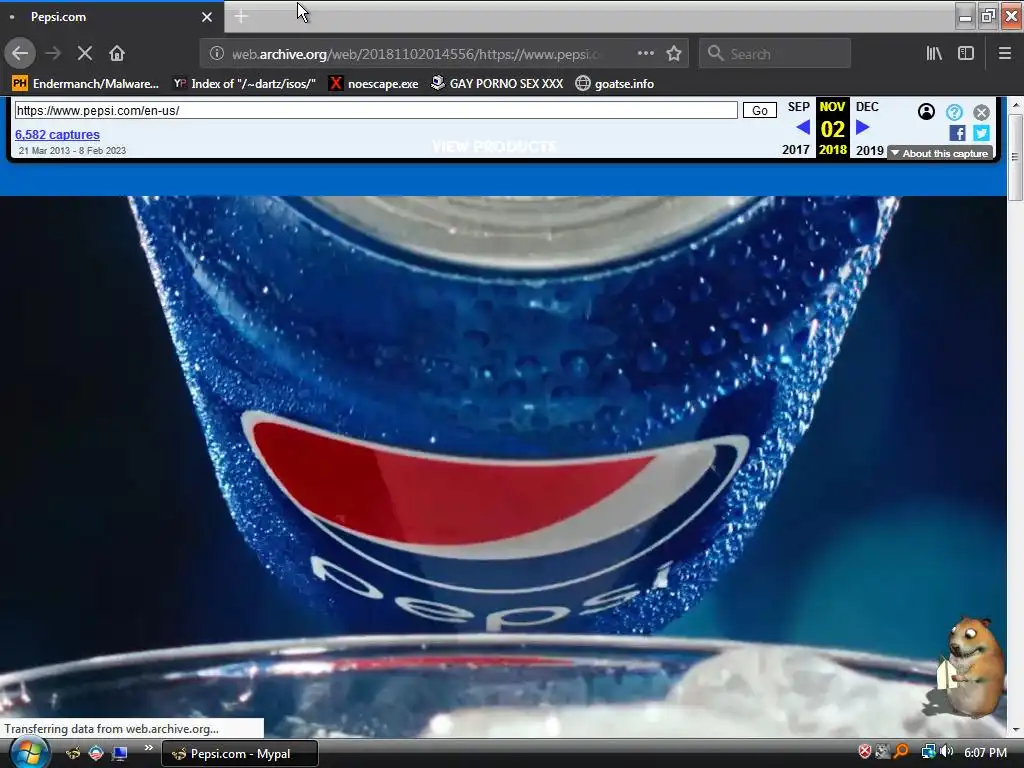1024x768 pixels.
Task: Expand the About this capture dropdown
Action: point(940,153)
